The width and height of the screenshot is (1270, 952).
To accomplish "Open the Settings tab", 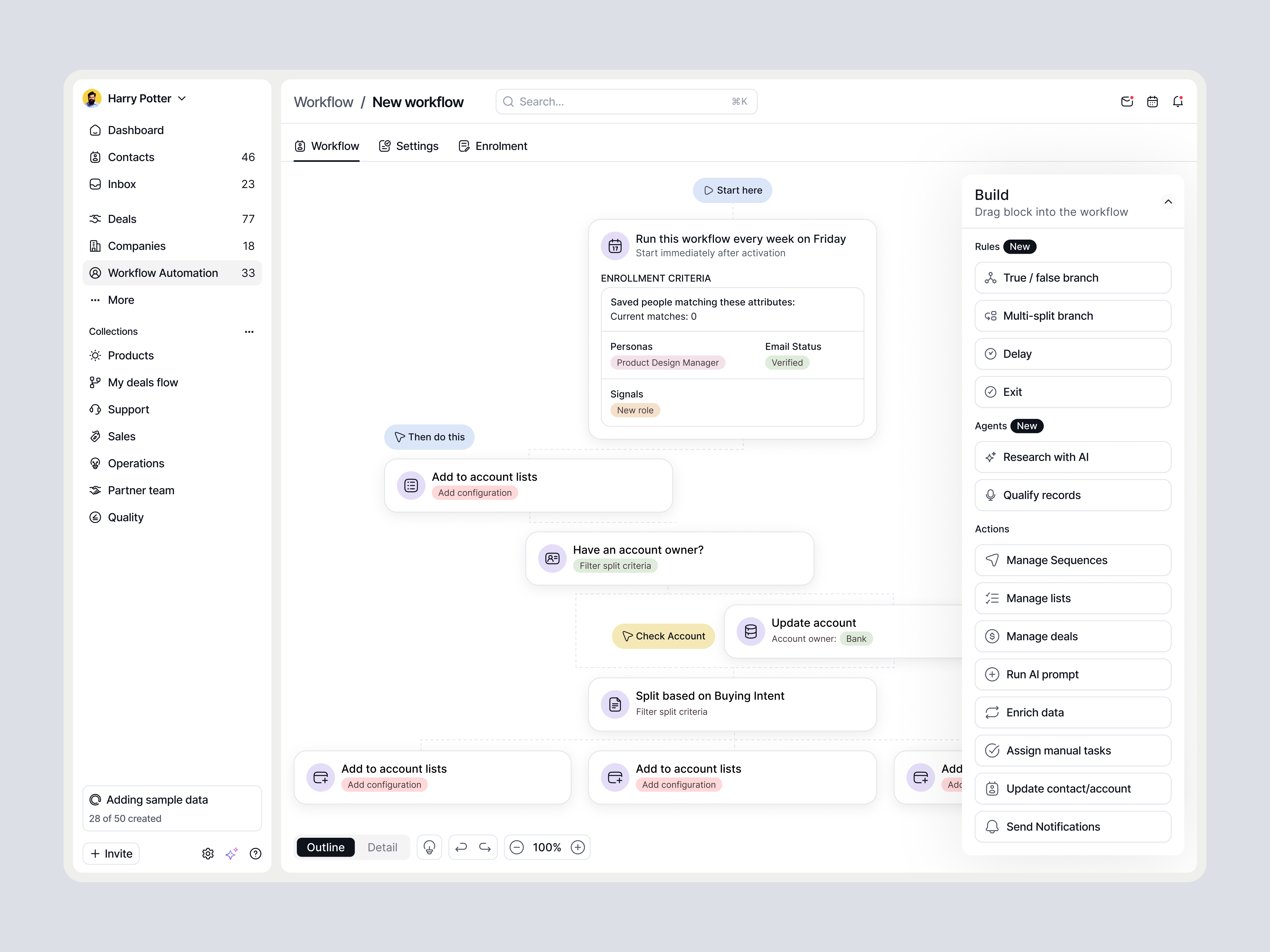I will point(409,146).
